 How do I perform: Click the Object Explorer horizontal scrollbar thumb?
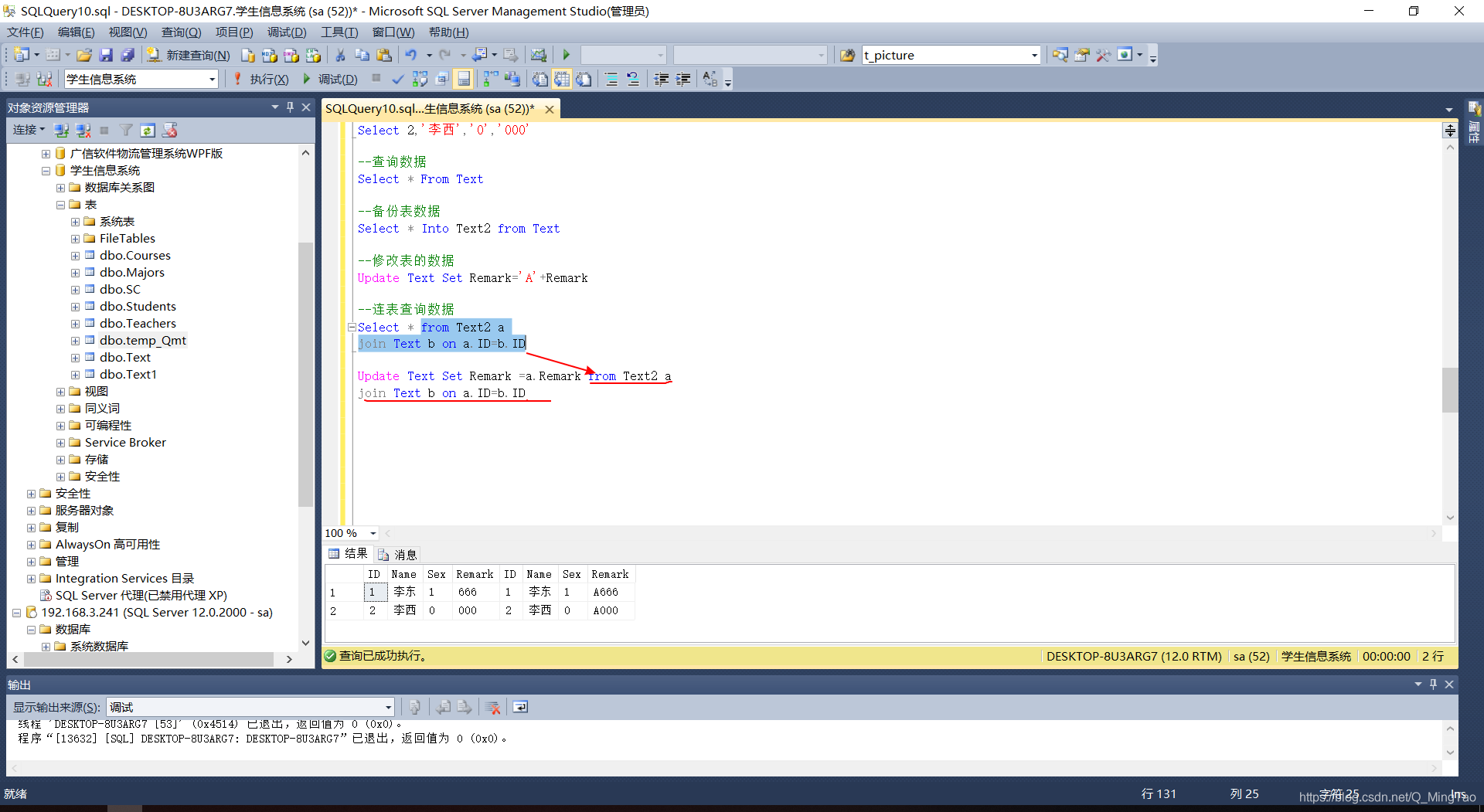point(148,659)
